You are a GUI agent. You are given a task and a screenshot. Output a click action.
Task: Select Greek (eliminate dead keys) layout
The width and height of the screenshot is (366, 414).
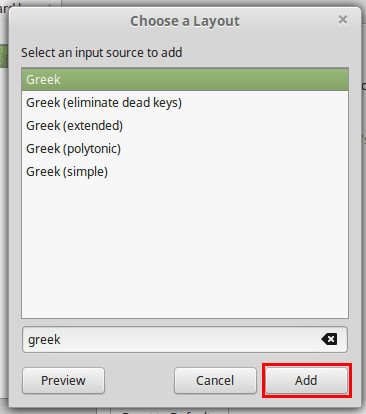(x=185, y=103)
